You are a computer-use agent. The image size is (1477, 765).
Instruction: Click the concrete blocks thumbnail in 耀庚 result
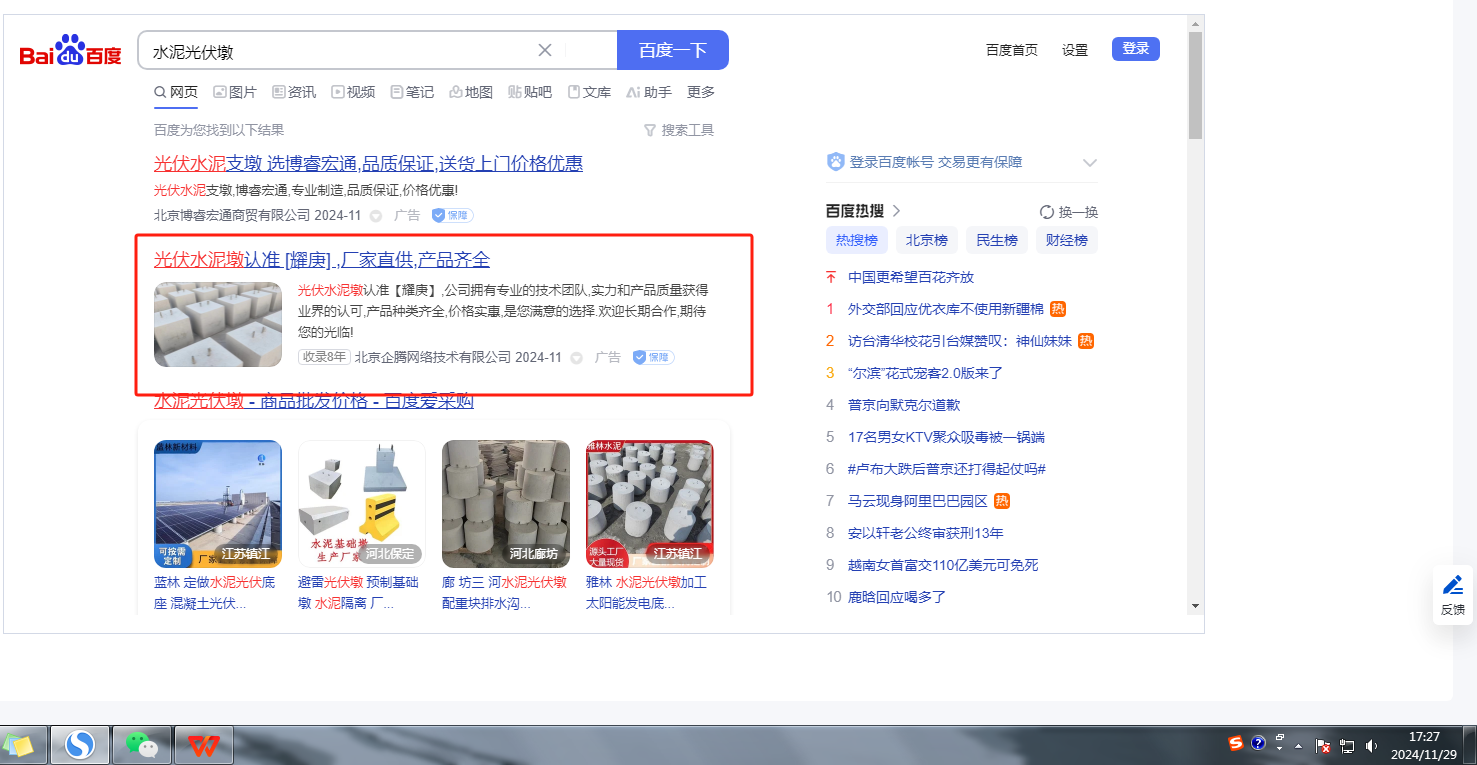point(218,324)
